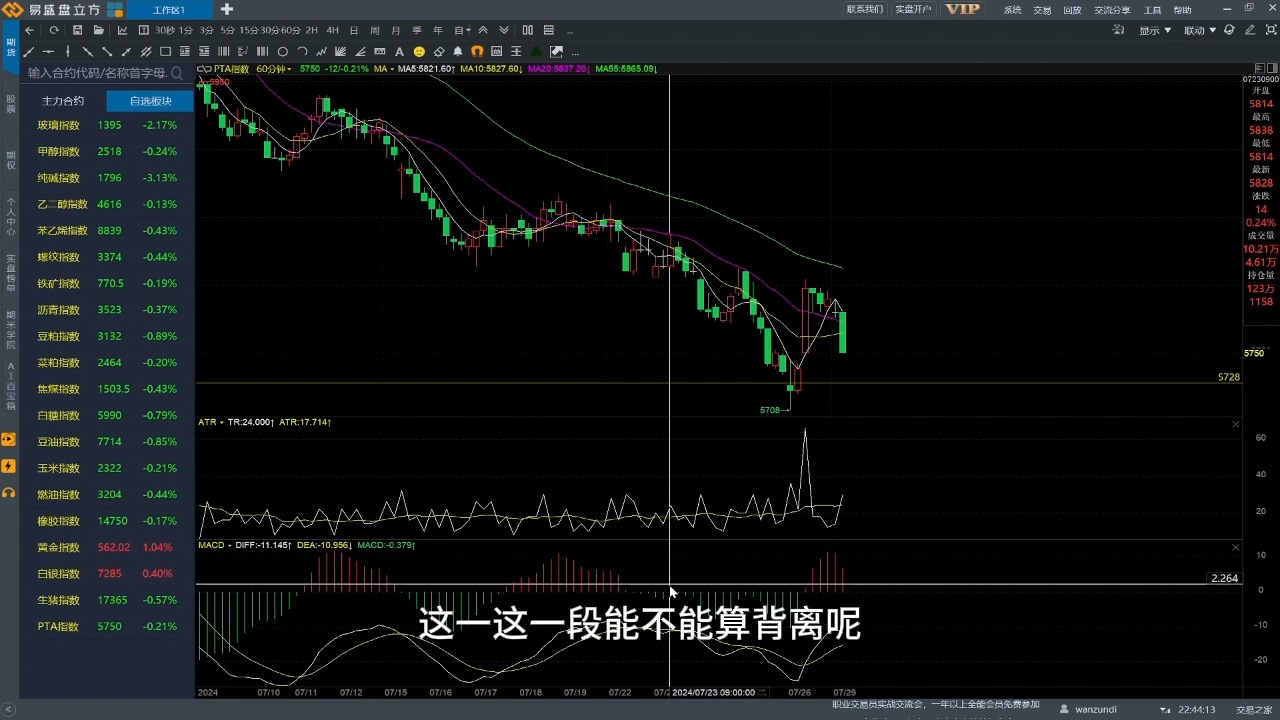This screenshot has height=720, width=1280.
Task: Open the 回放 menu
Action: tap(1072, 10)
